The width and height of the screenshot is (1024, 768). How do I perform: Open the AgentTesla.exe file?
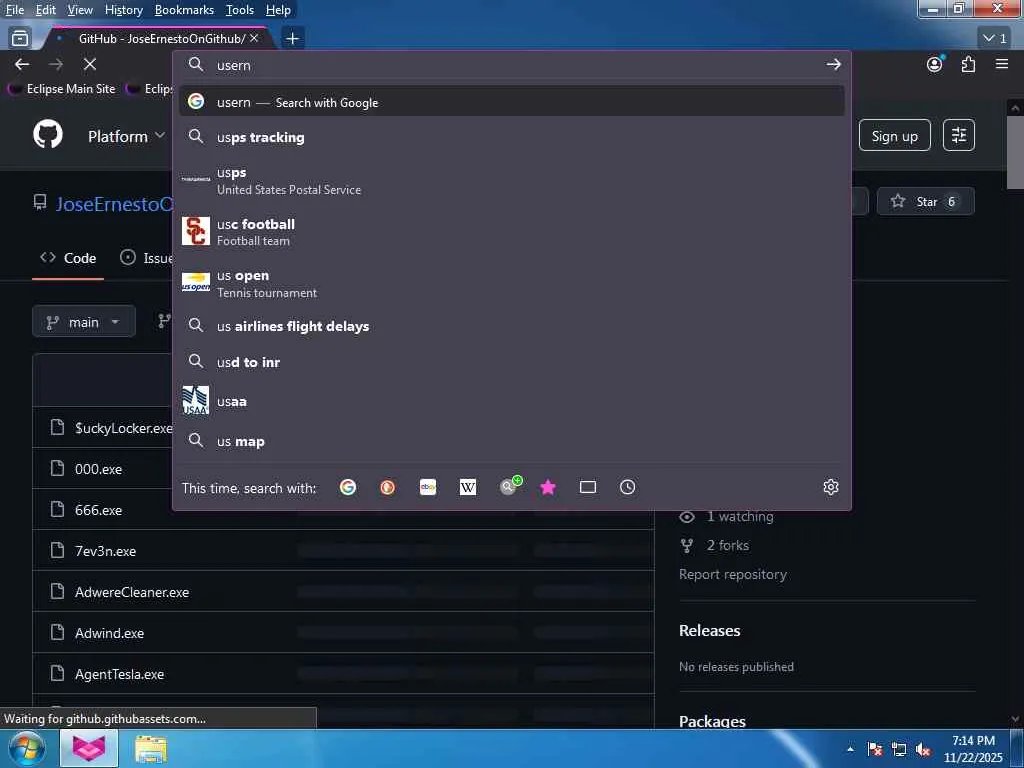point(120,674)
